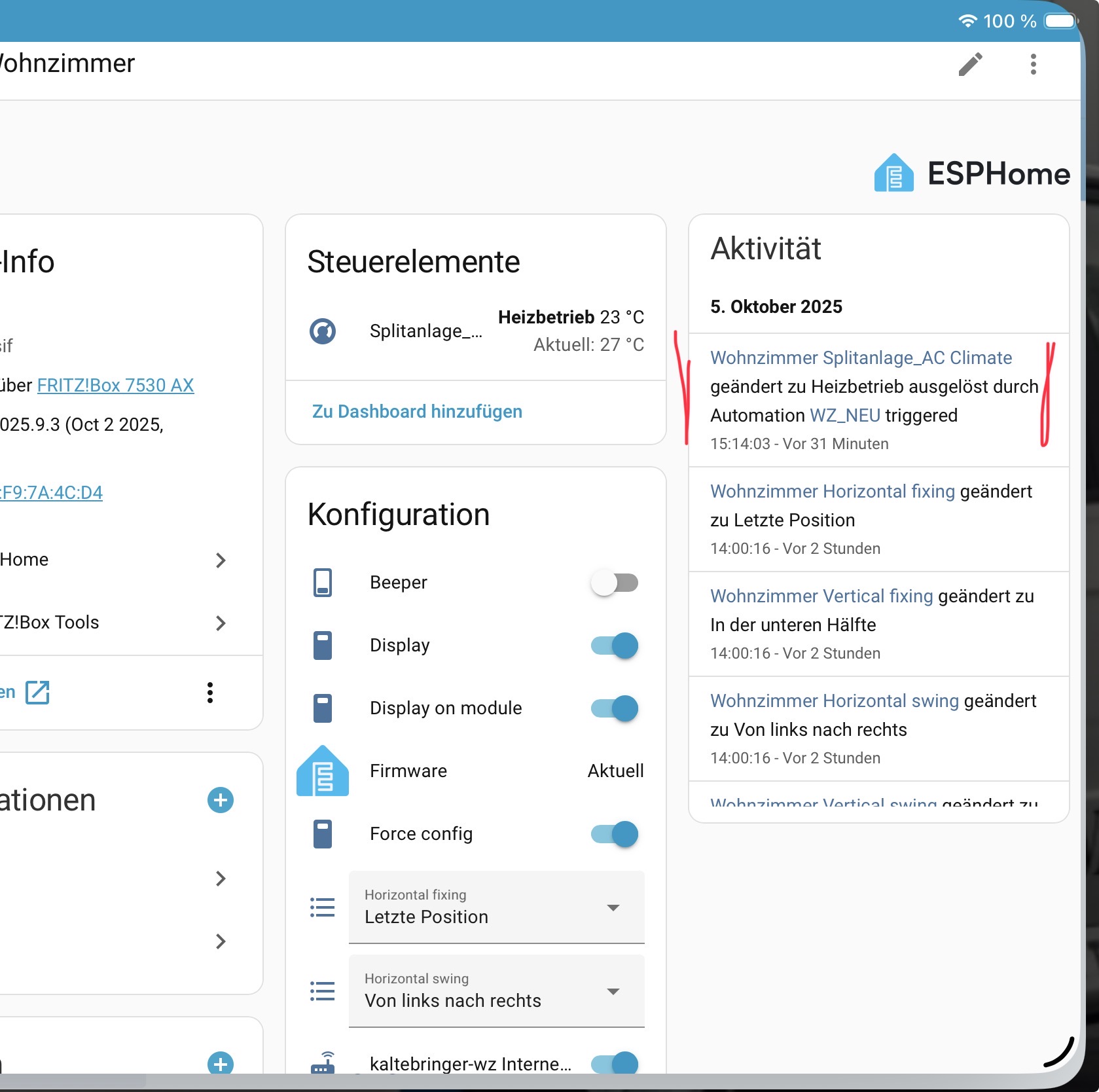Open the Horizontal fixing dropdown
Viewport: 1099px width, 1092px height.
[x=496, y=907]
